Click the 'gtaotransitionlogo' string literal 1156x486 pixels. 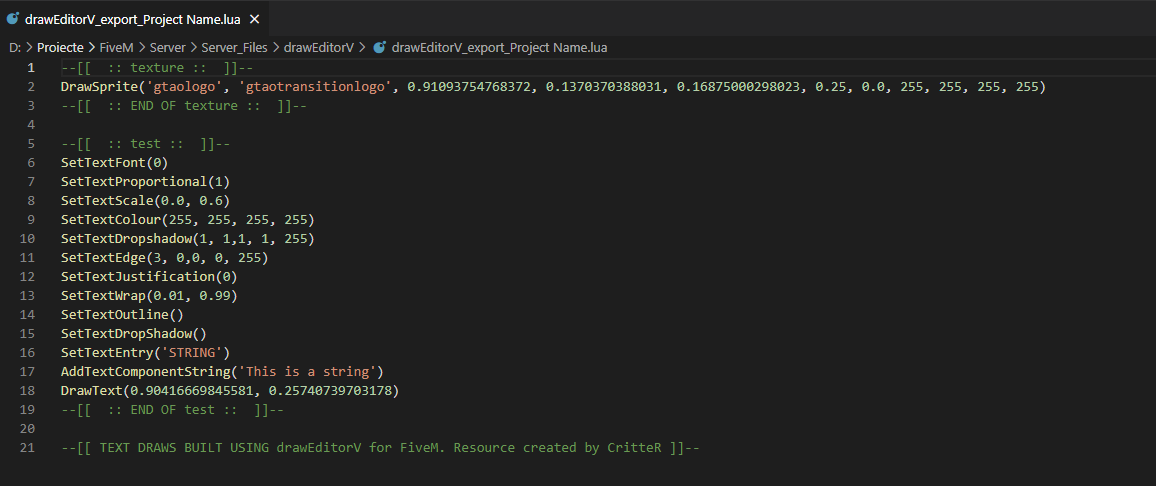(316, 87)
